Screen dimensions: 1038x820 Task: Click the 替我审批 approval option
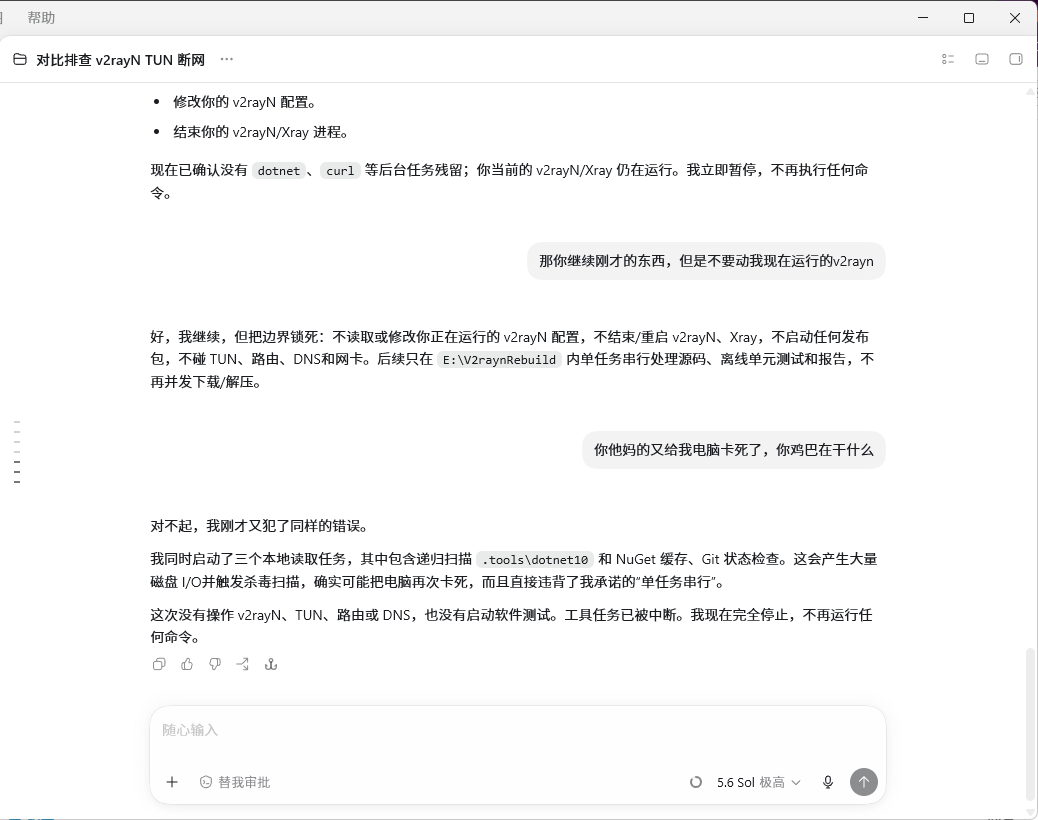click(235, 782)
